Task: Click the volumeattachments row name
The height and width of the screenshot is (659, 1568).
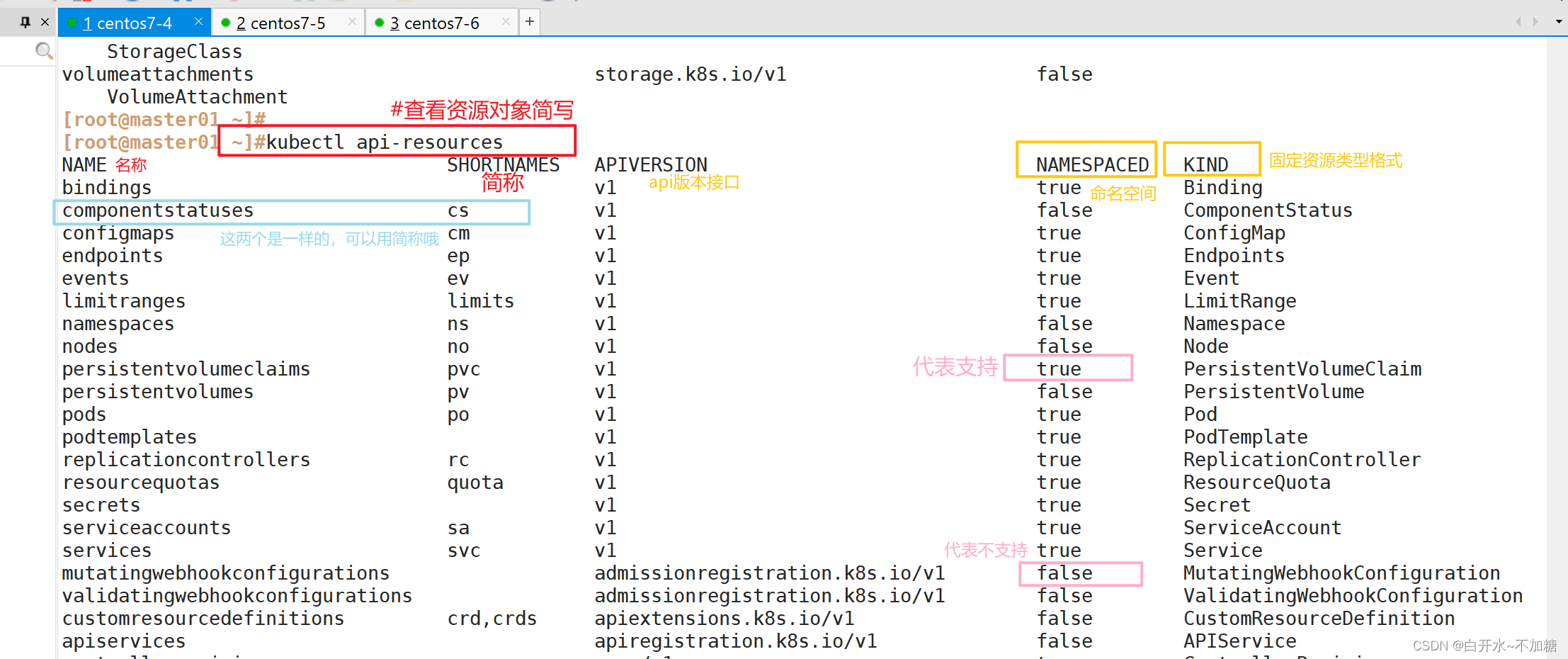Action: (158, 74)
